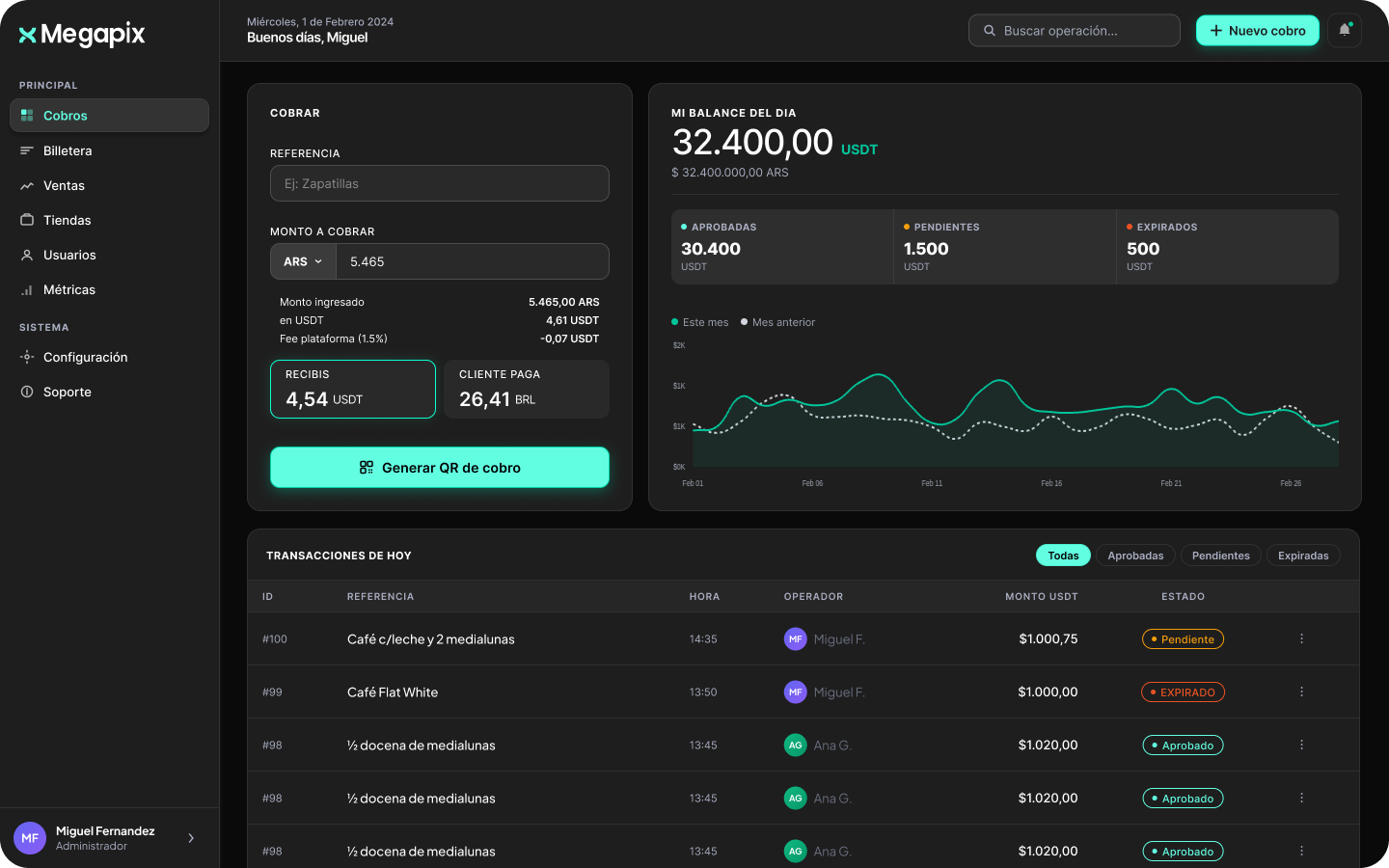Open more options for transaction #100
This screenshot has height=868, width=1389.
point(1301,638)
